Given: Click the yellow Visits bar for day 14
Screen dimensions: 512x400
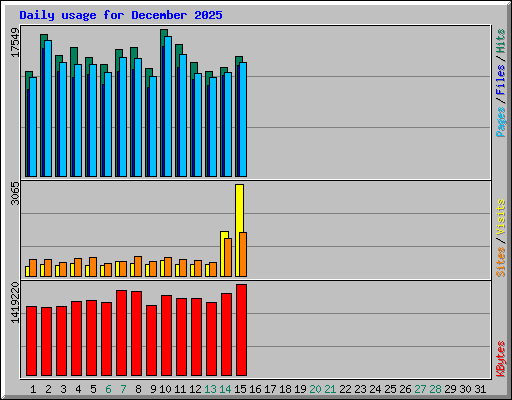Looking at the screenshot, I should tap(223, 254).
